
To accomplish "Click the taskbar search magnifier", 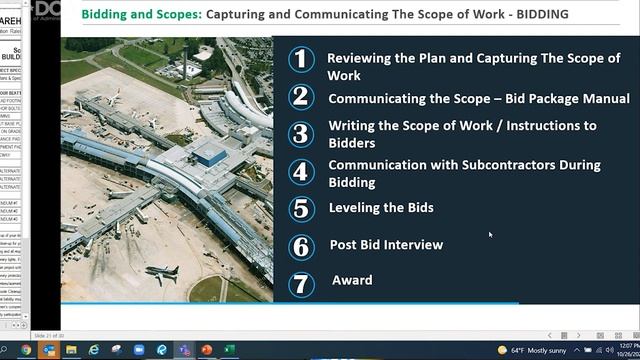I will (x=4, y=350).
